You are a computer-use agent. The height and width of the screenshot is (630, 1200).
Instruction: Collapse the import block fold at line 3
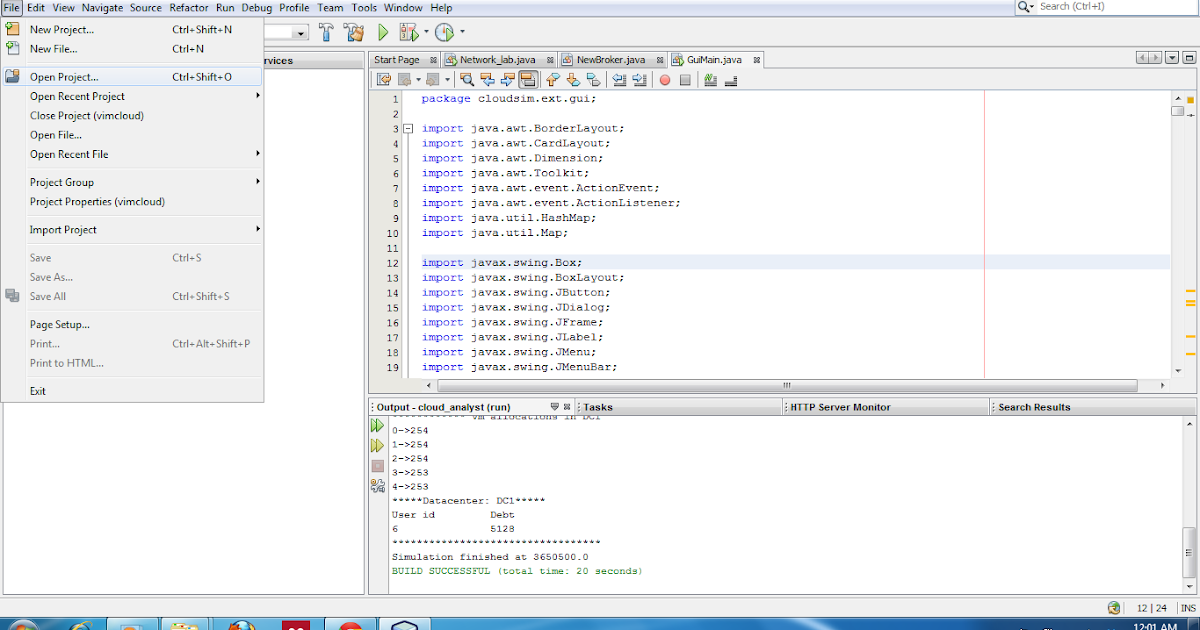tap(407, 128)
